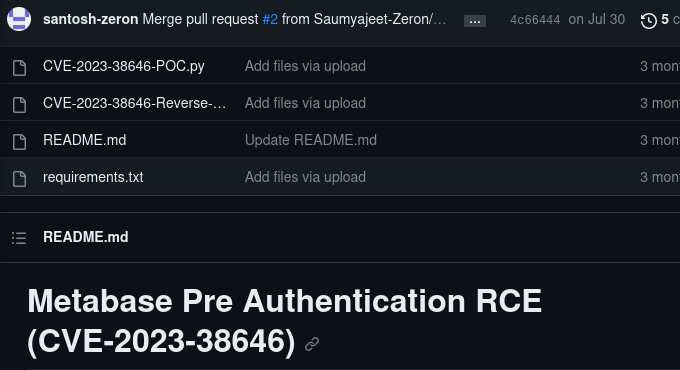The height and width of the screenshot is (370, 680).
Task: Open 'Add files via upload' for requirements.txt
Action: tap(305, 177)
